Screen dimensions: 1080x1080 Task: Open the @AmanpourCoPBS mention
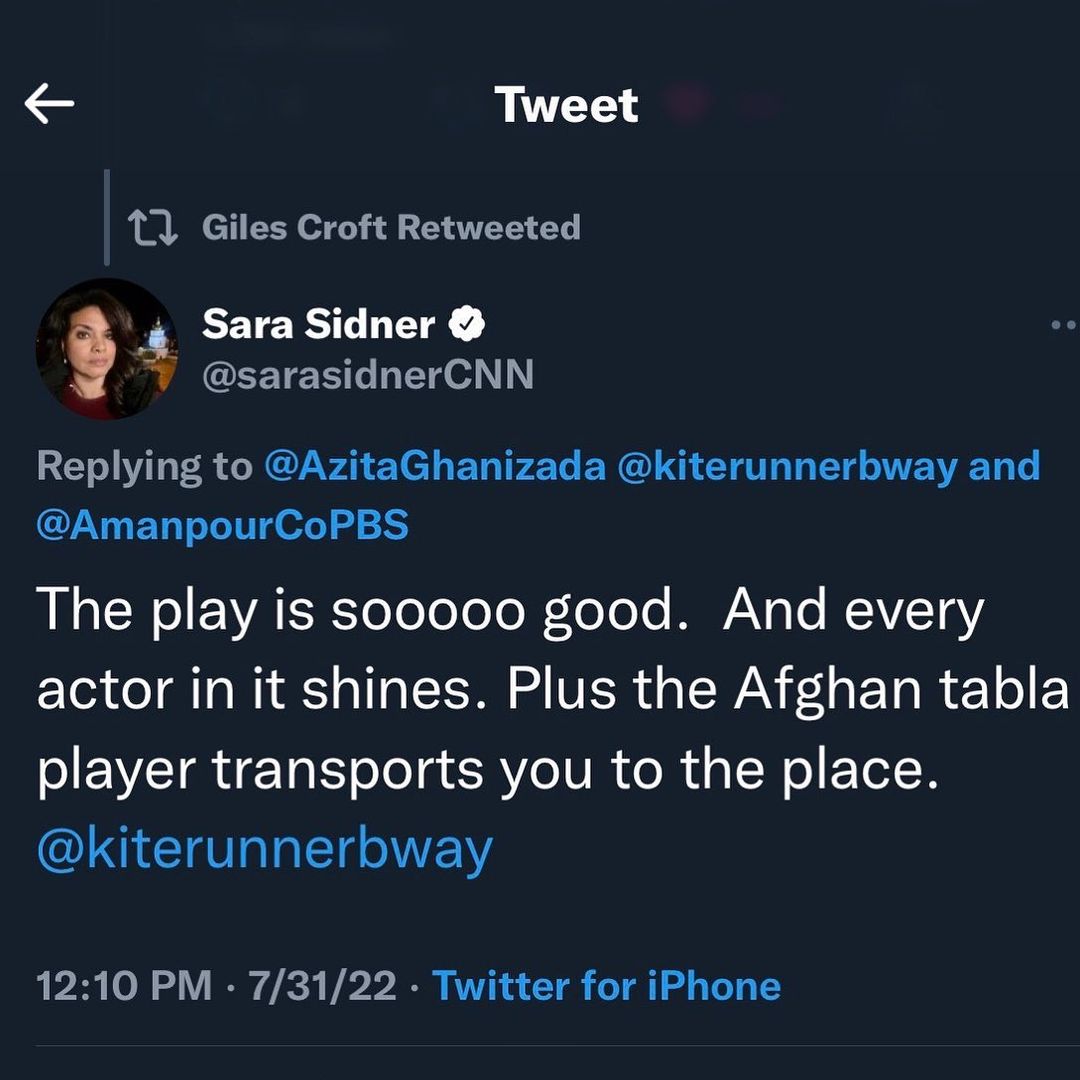222,525
